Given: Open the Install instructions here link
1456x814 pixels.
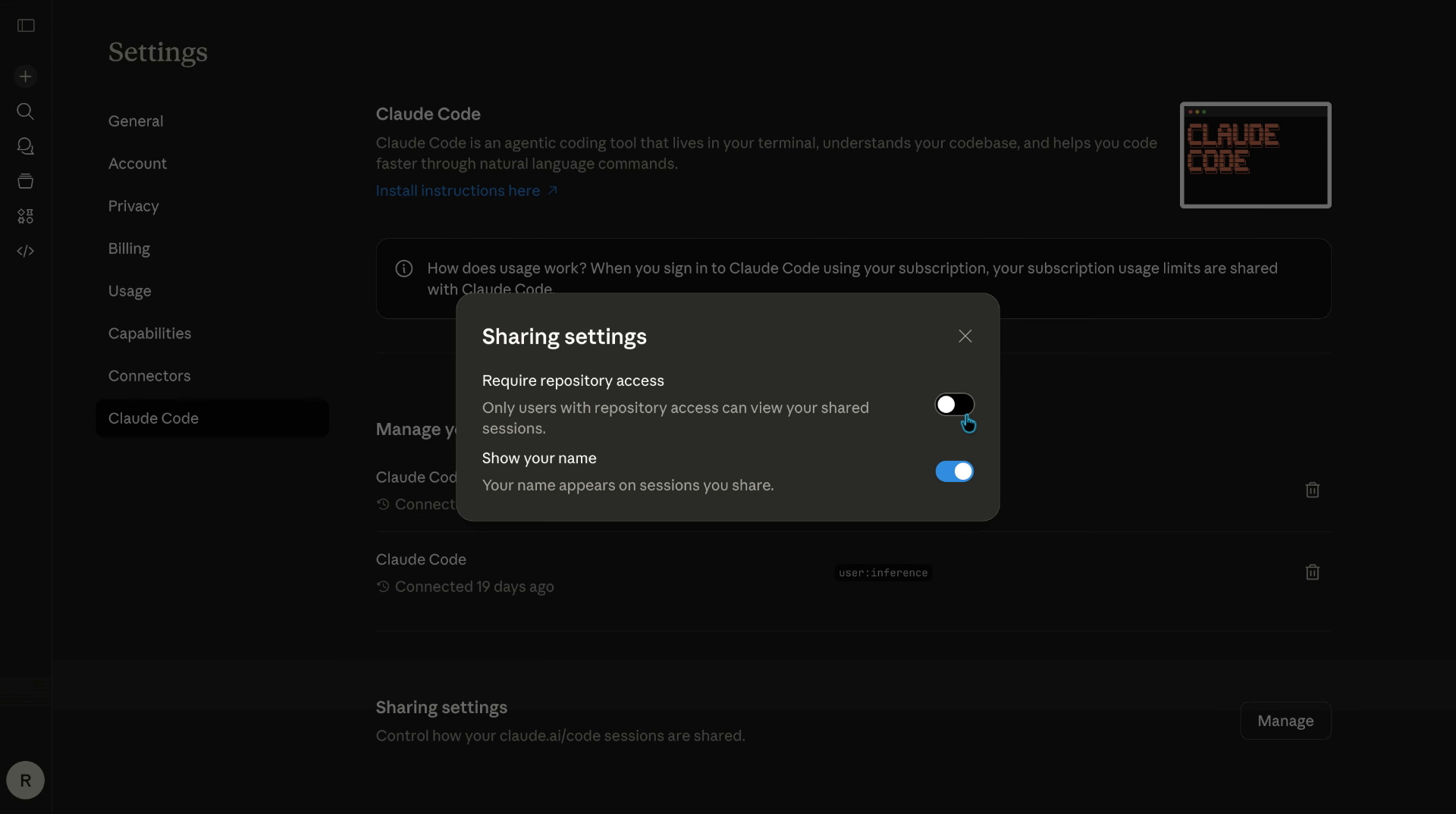Looking at the screenshot, I should [x=458, y=191].
